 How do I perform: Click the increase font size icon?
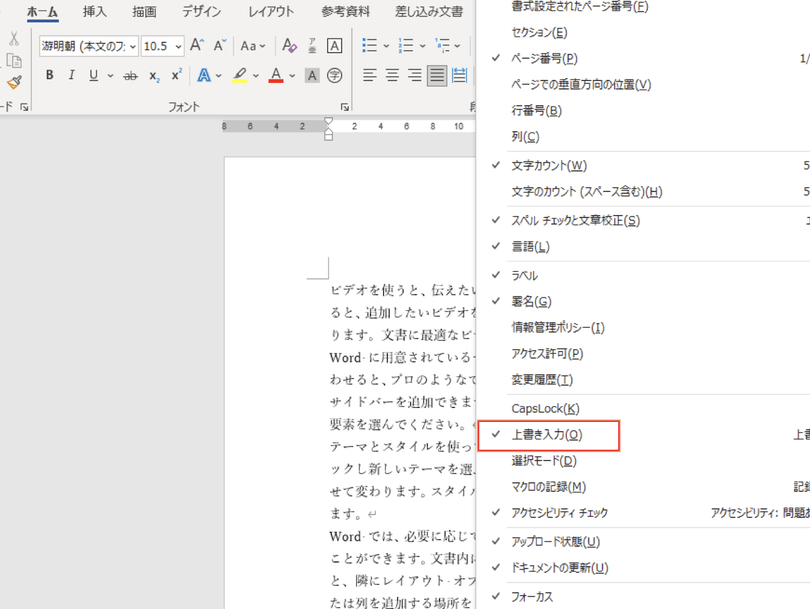click(197, 46)
